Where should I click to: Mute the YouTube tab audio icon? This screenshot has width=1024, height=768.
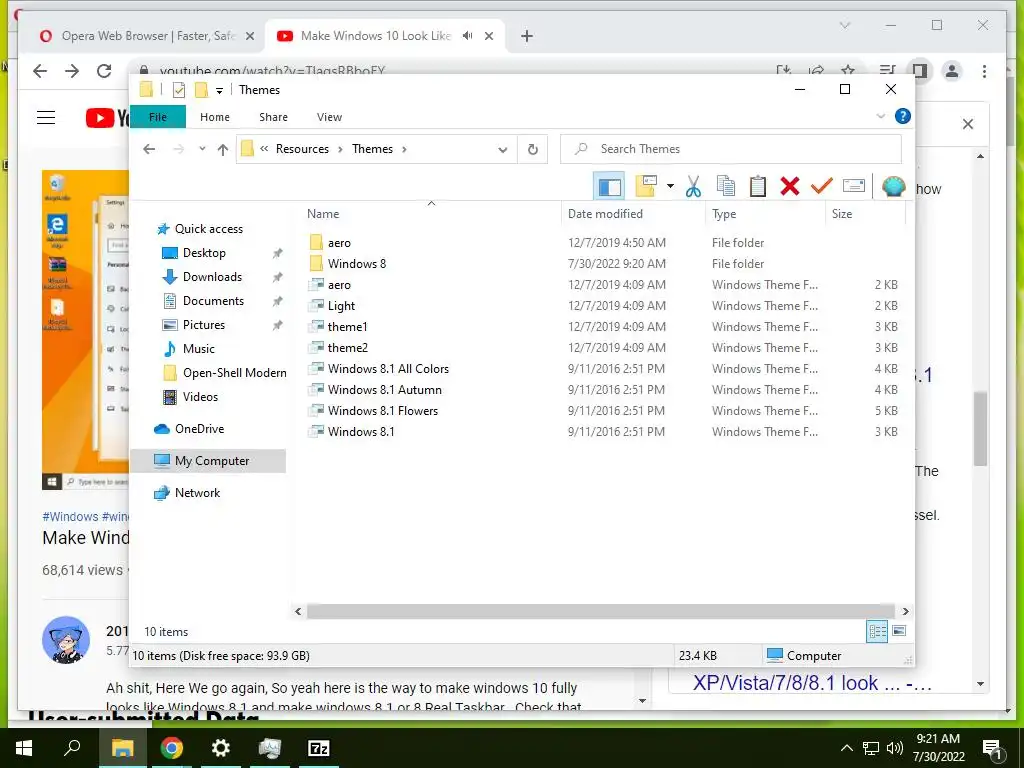(468, 35)
